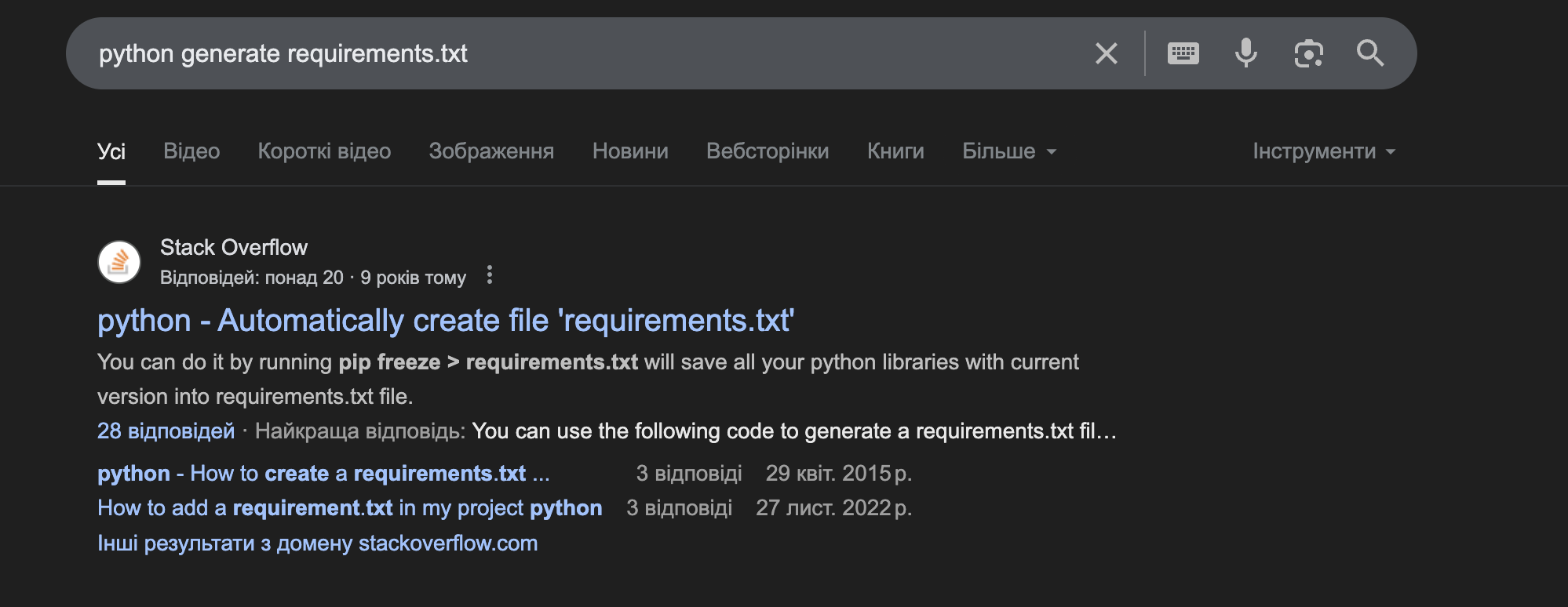Open the Новини tab

click(630, 151)
